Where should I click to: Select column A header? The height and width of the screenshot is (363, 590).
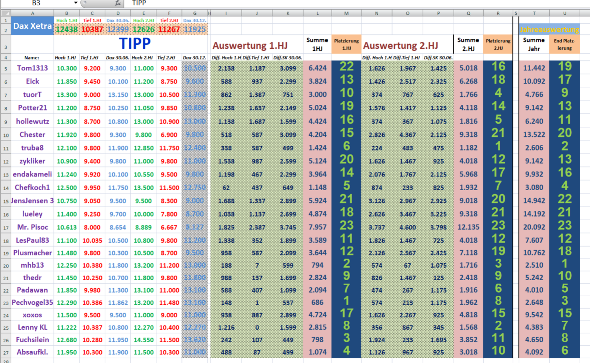(32, 13)
